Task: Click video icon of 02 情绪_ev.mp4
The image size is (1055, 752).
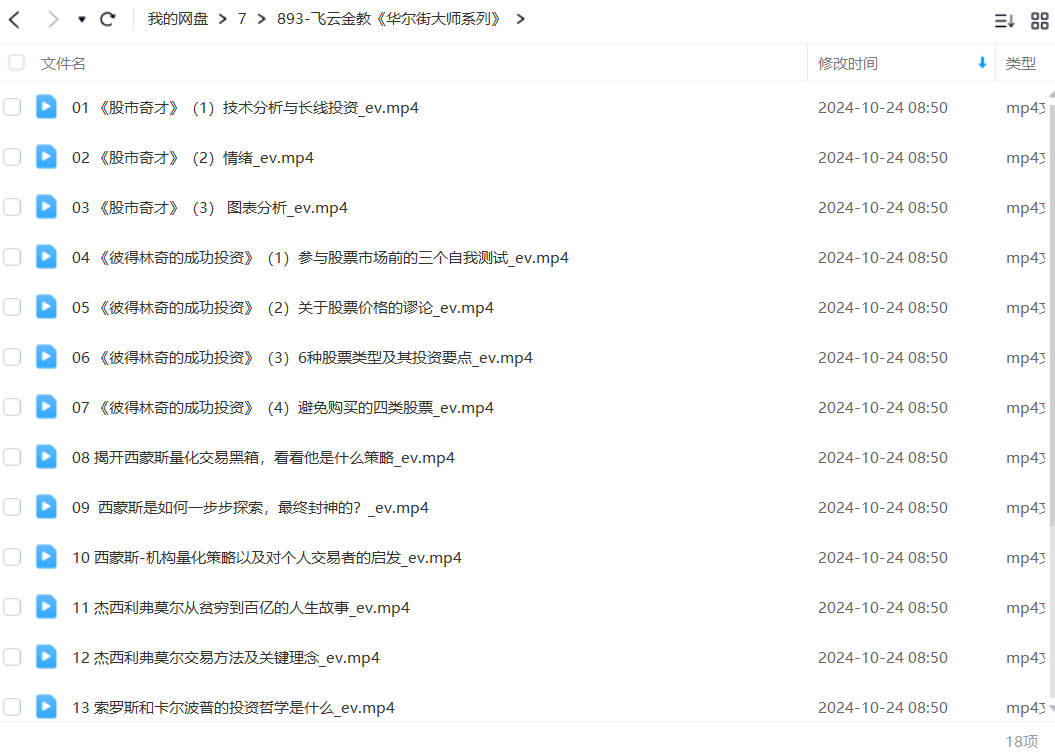Action: [46, 156]
